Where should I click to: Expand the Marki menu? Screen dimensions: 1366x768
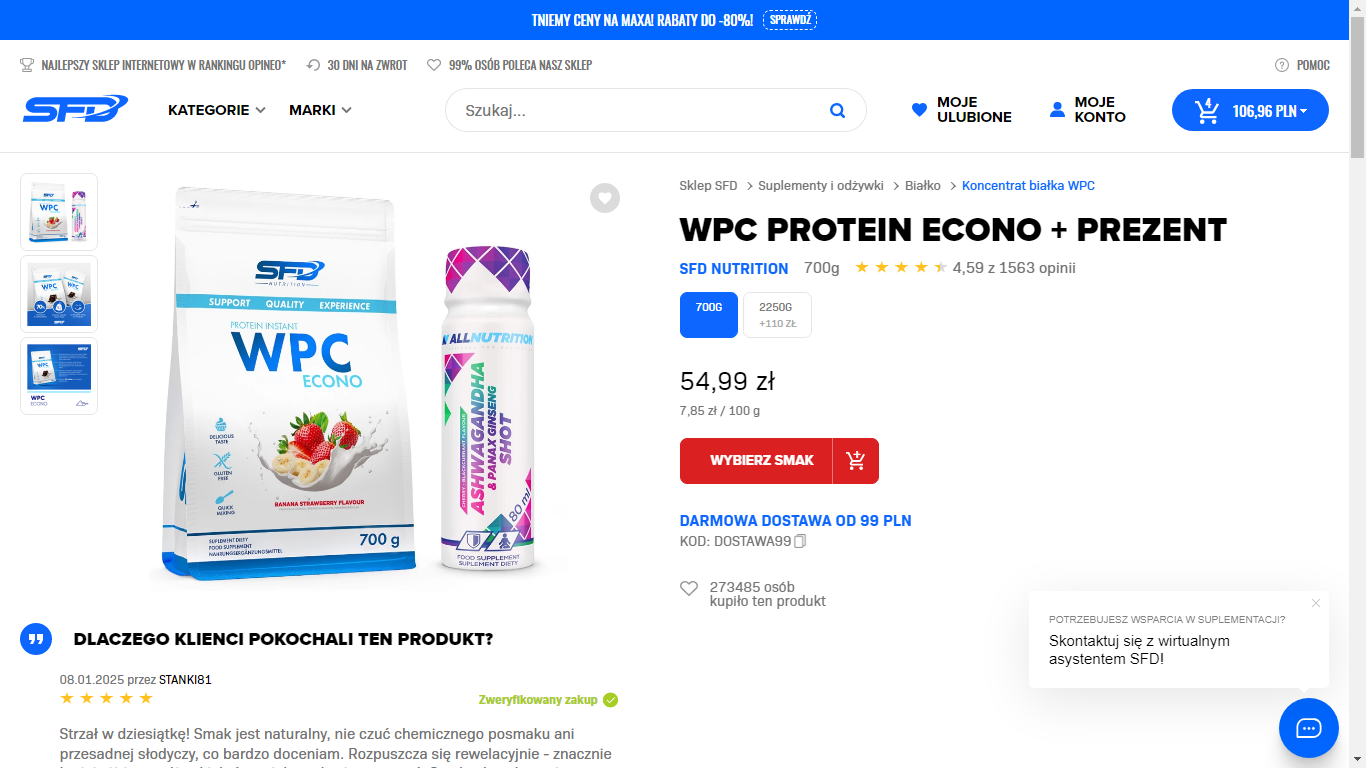(x=320, y=110)
